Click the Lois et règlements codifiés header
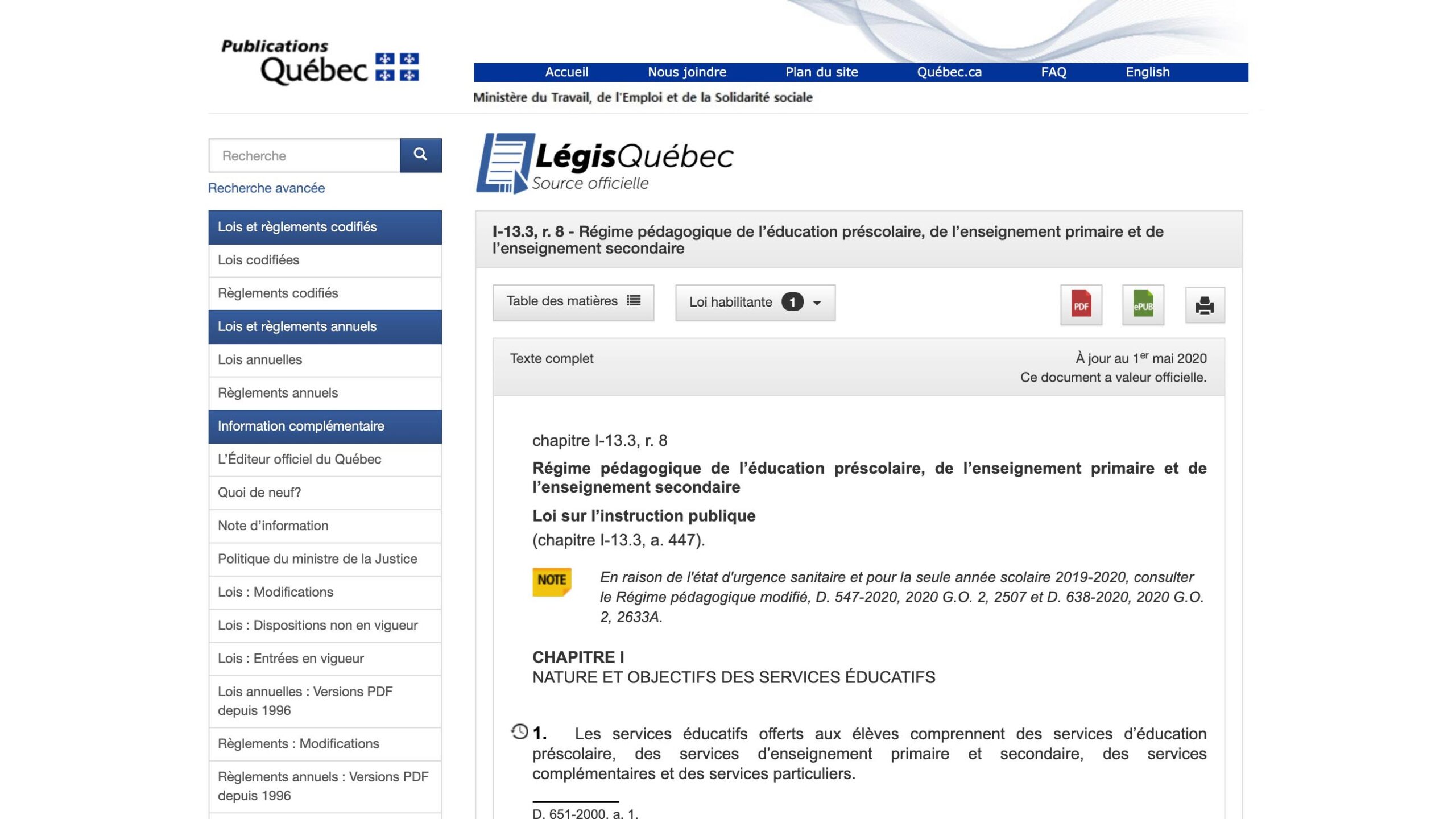1456x819 pixels. click(325, 227)
